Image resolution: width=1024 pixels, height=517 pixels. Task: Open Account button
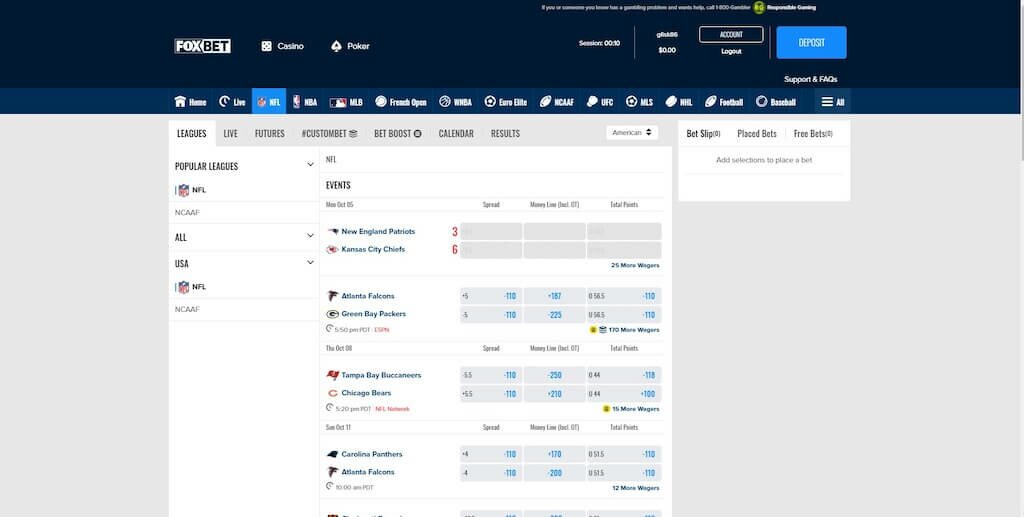point(731,35)
